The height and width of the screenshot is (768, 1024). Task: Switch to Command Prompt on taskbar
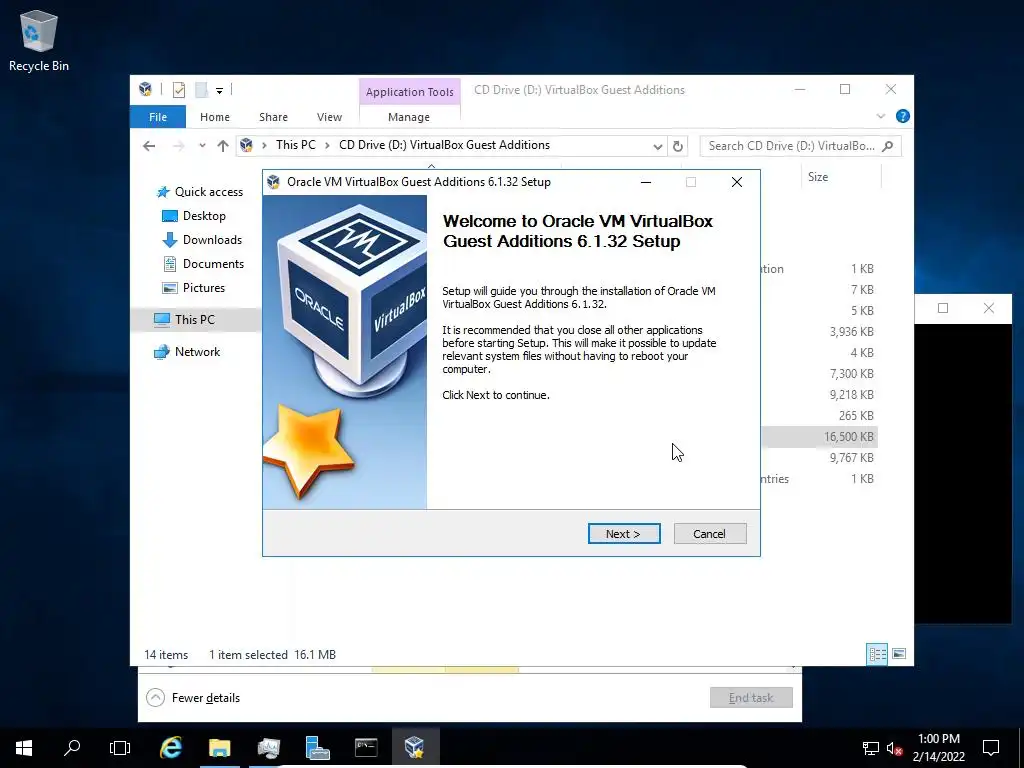pyautogui.click(x=366, y=748)
